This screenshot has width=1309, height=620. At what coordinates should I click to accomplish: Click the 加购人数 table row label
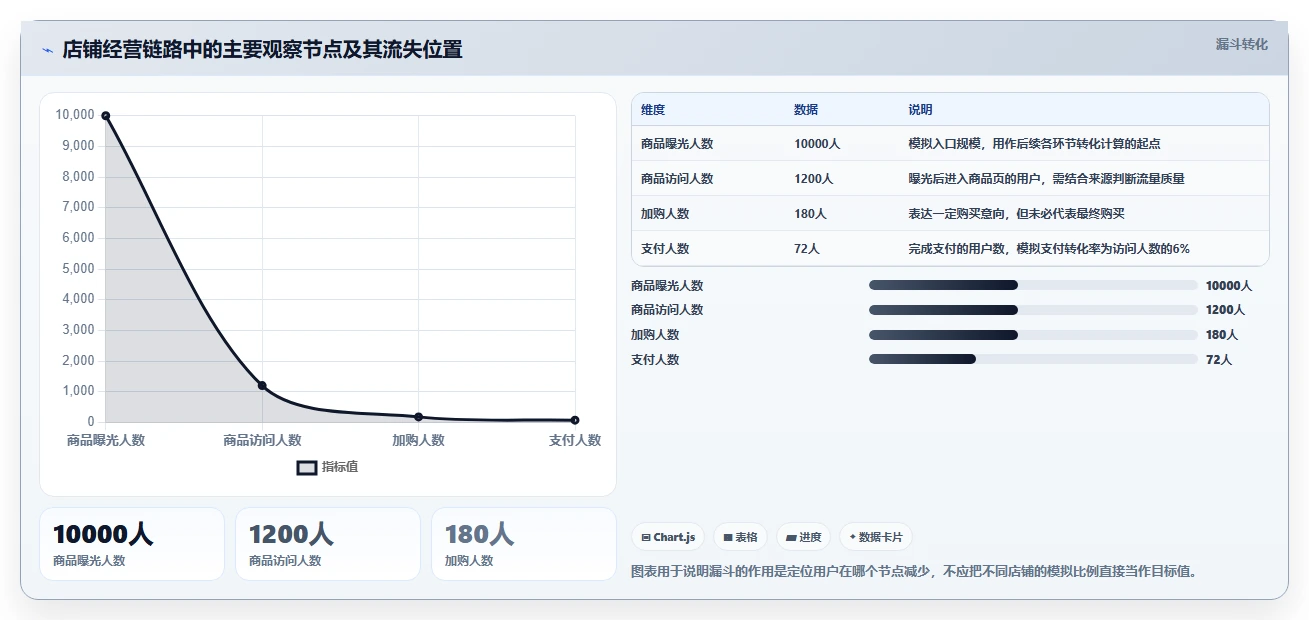(665, 214)
